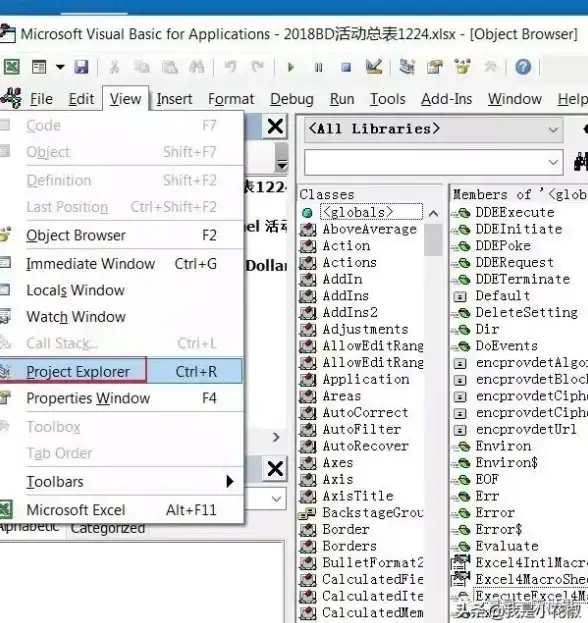
Task: Open the Properties object dropdown arrow
Action: 276,498
